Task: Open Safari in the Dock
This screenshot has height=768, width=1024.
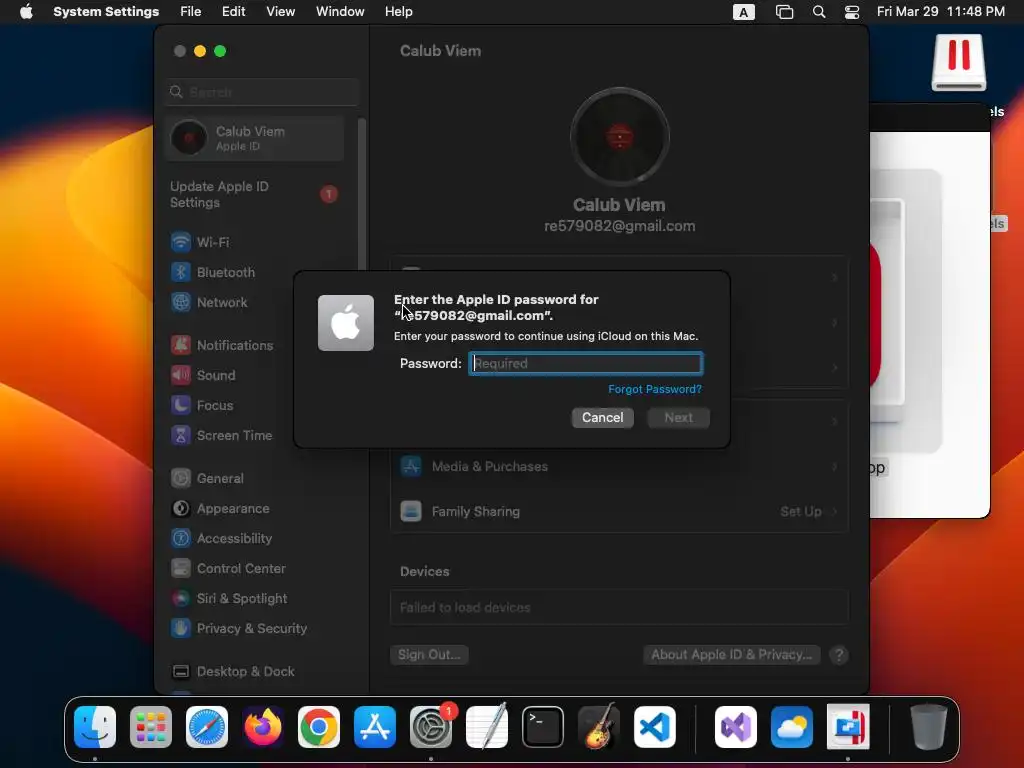Action: coord(207,727)
